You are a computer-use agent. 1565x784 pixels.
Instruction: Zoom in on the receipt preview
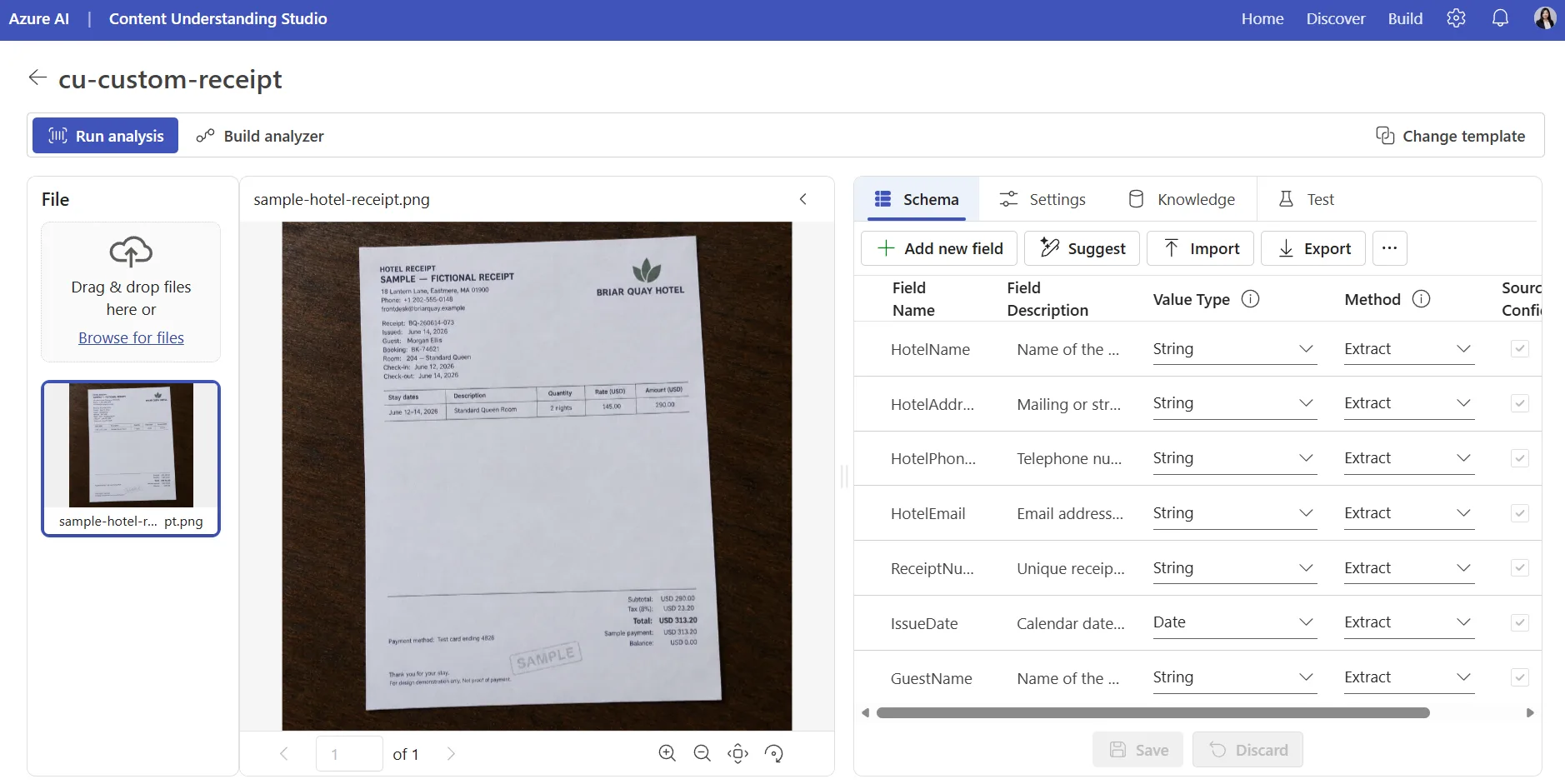click(667, 754)
